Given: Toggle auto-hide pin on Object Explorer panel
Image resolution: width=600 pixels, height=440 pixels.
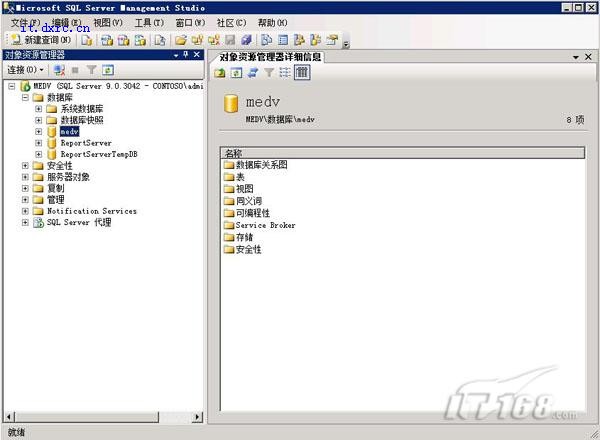Looking at the screenshot, I should point(185,55).
